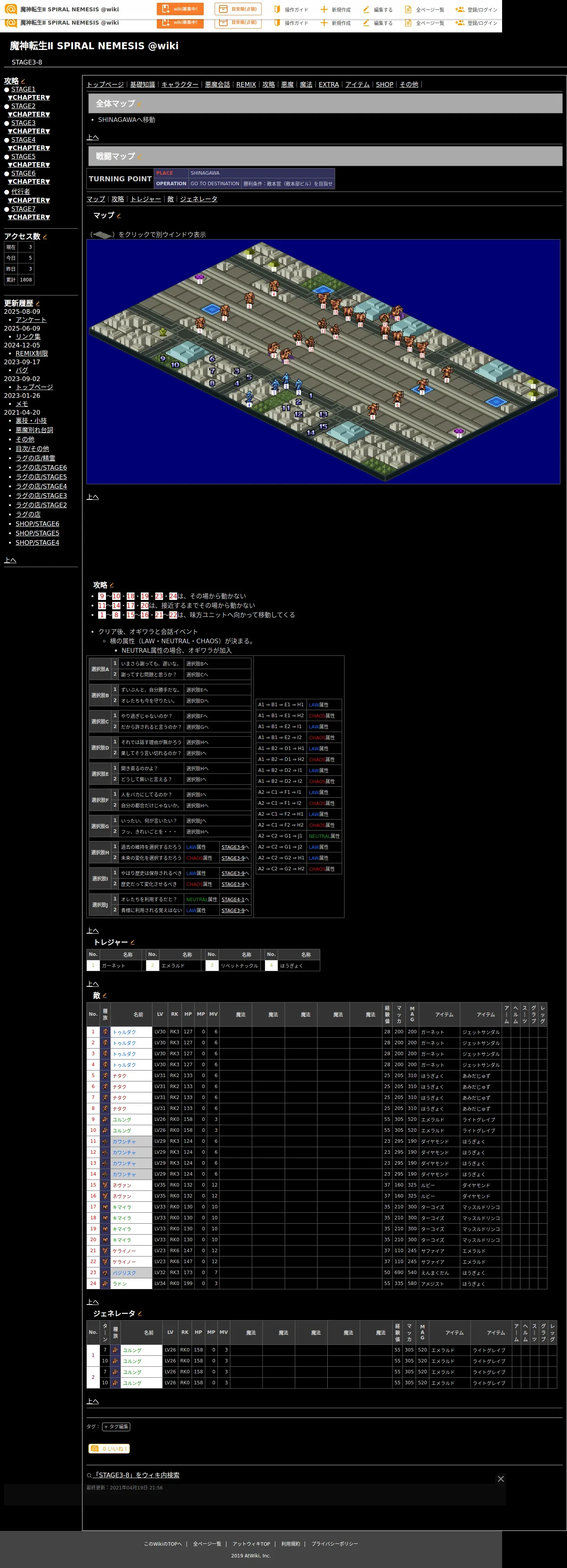Open 全ページ一覧 in the top header row
The height and width of the screenshot is (1568, 567).
pos(424,10)
